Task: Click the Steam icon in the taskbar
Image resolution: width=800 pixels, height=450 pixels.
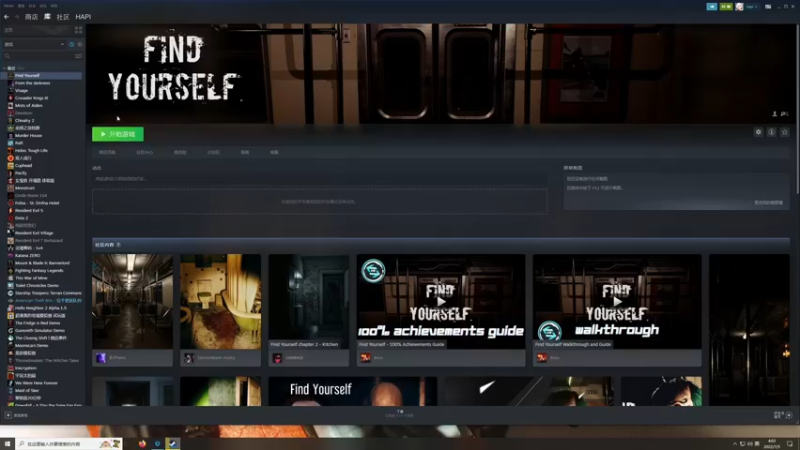Action: [172, 444]
